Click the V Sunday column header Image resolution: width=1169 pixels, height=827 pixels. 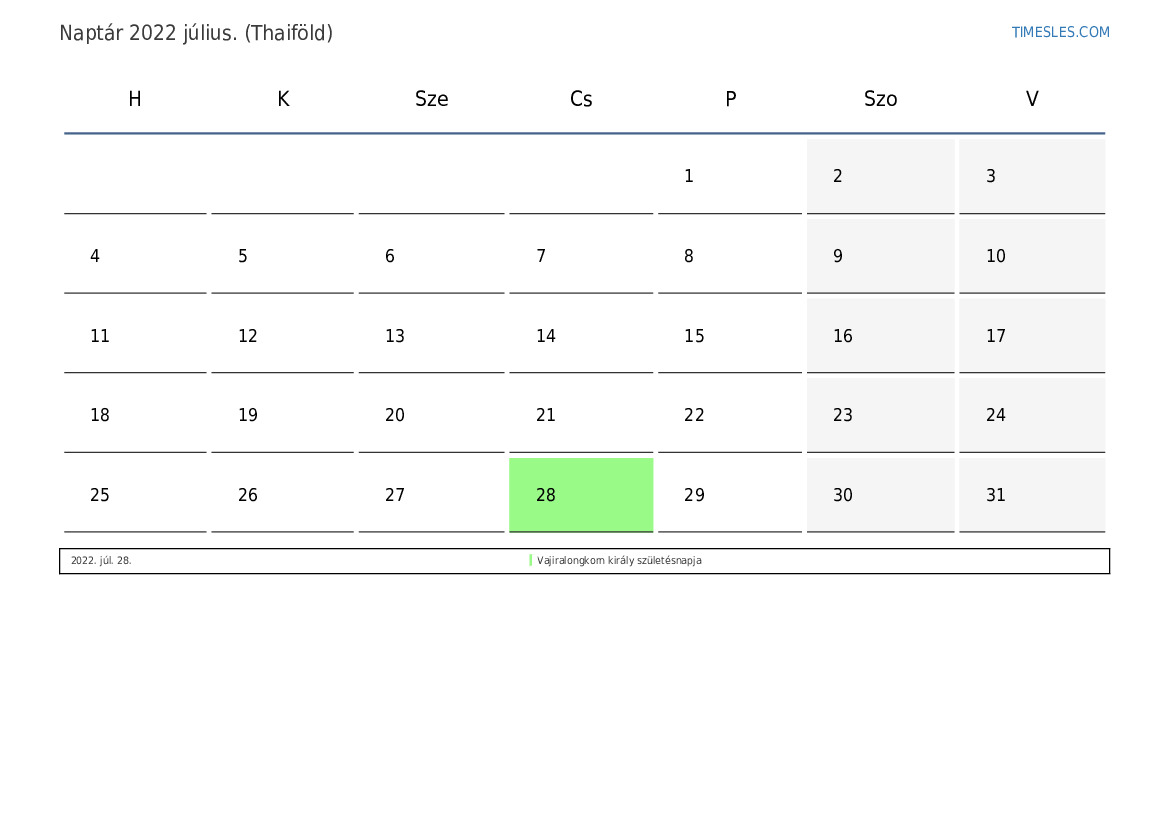point(1032,99)
